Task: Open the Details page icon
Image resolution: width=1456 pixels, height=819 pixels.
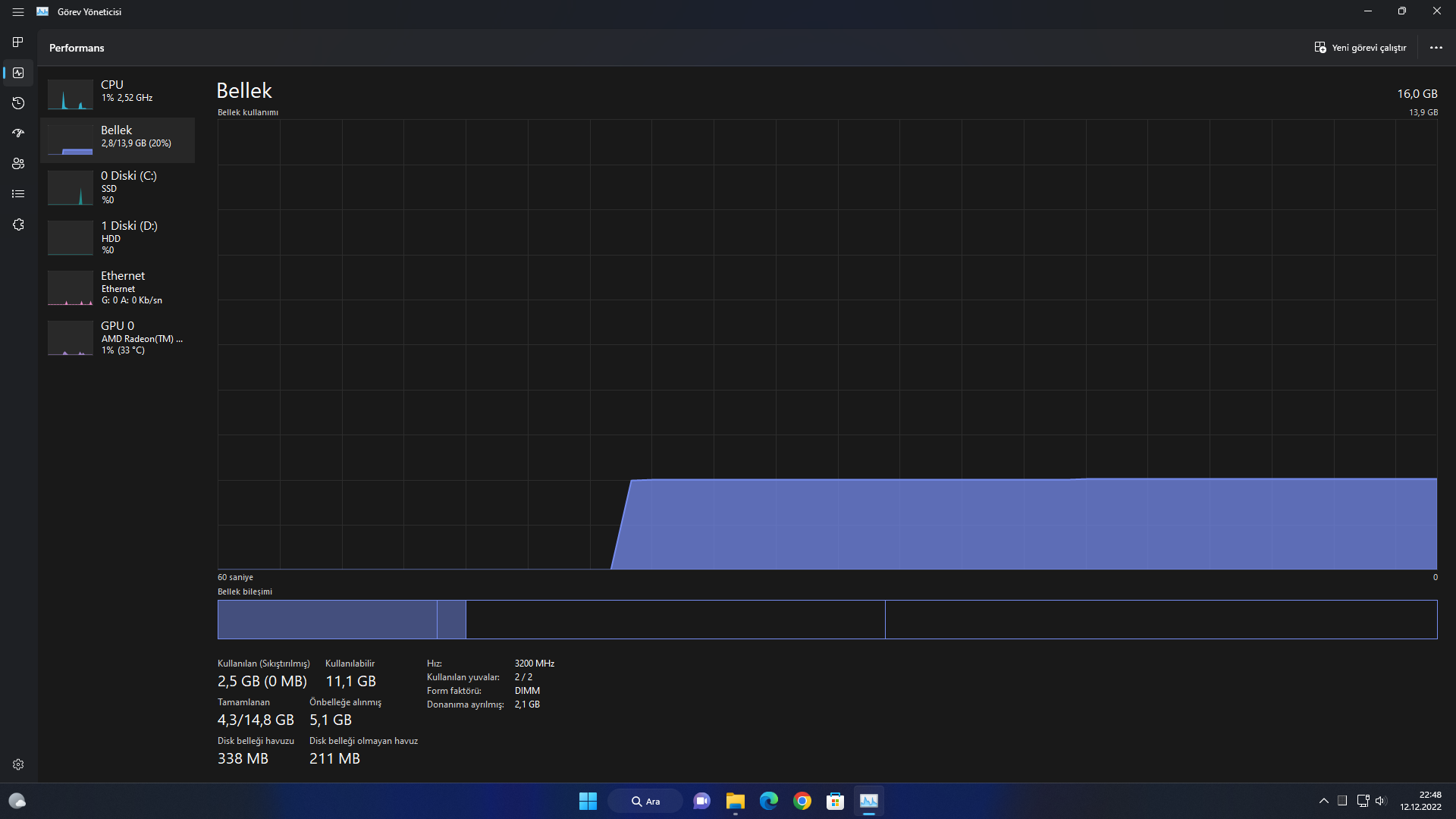Action: click(18, 194)
